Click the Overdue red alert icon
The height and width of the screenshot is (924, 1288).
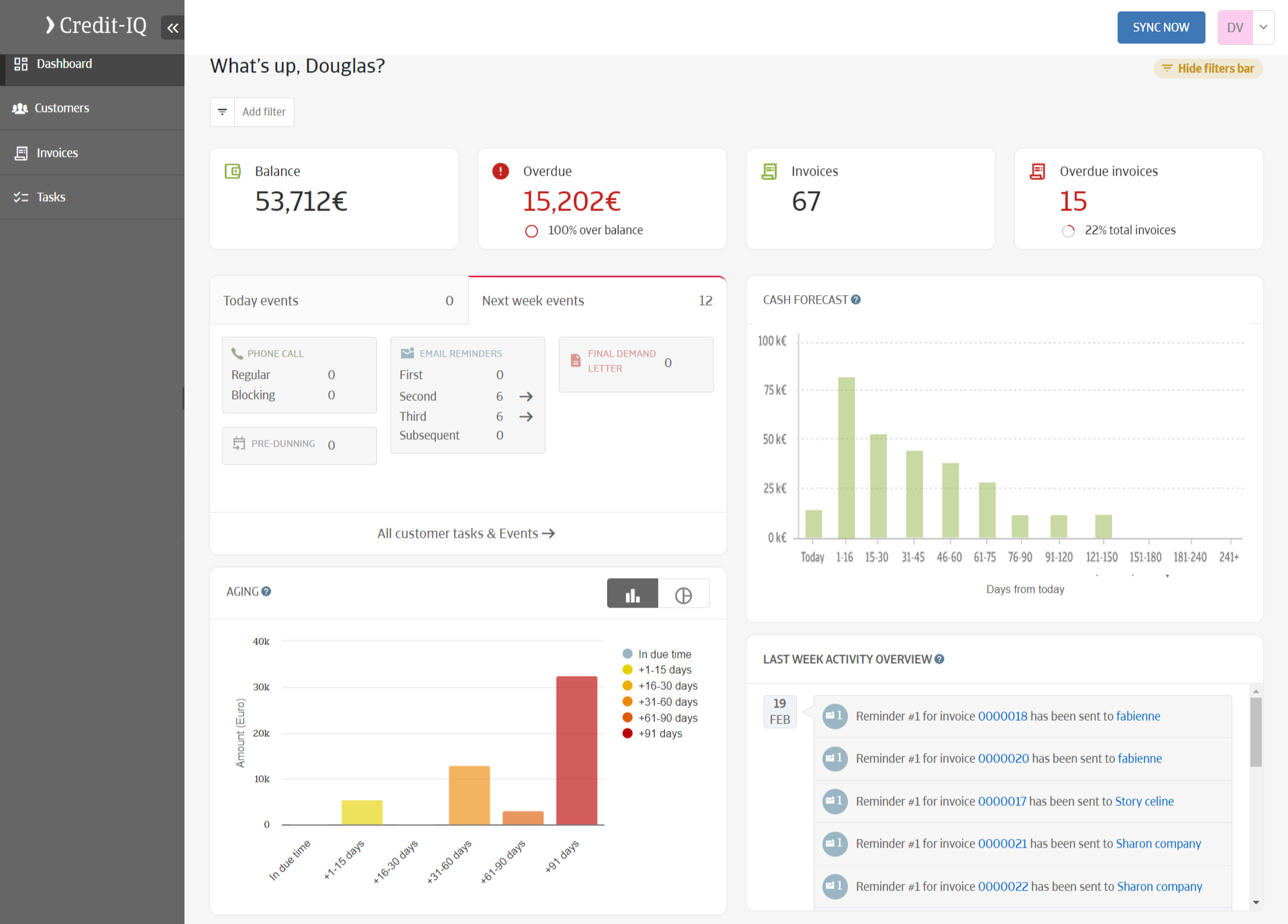tap(500, 171)
